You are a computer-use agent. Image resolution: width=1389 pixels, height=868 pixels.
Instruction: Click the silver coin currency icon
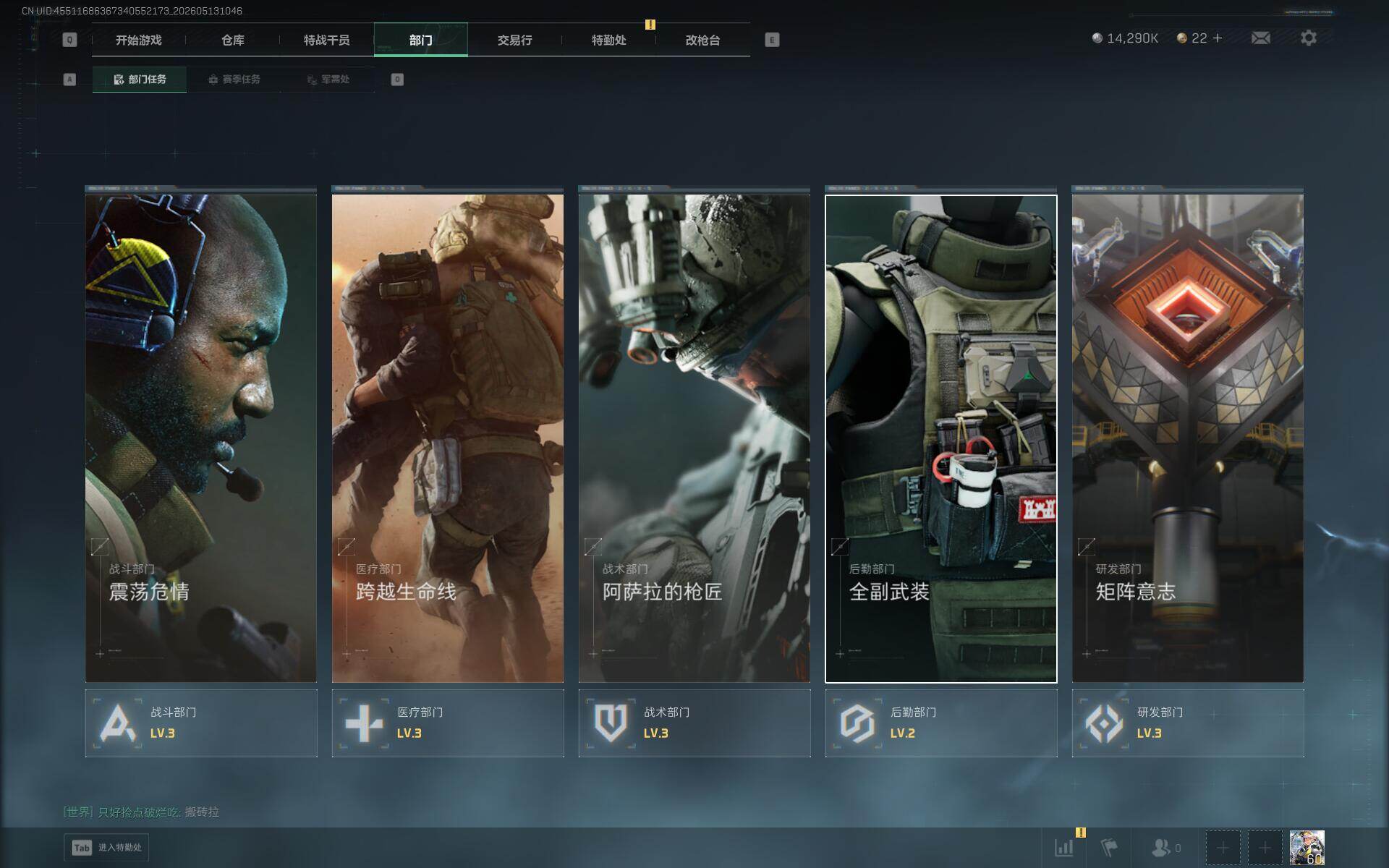(x=1097, y=38)
